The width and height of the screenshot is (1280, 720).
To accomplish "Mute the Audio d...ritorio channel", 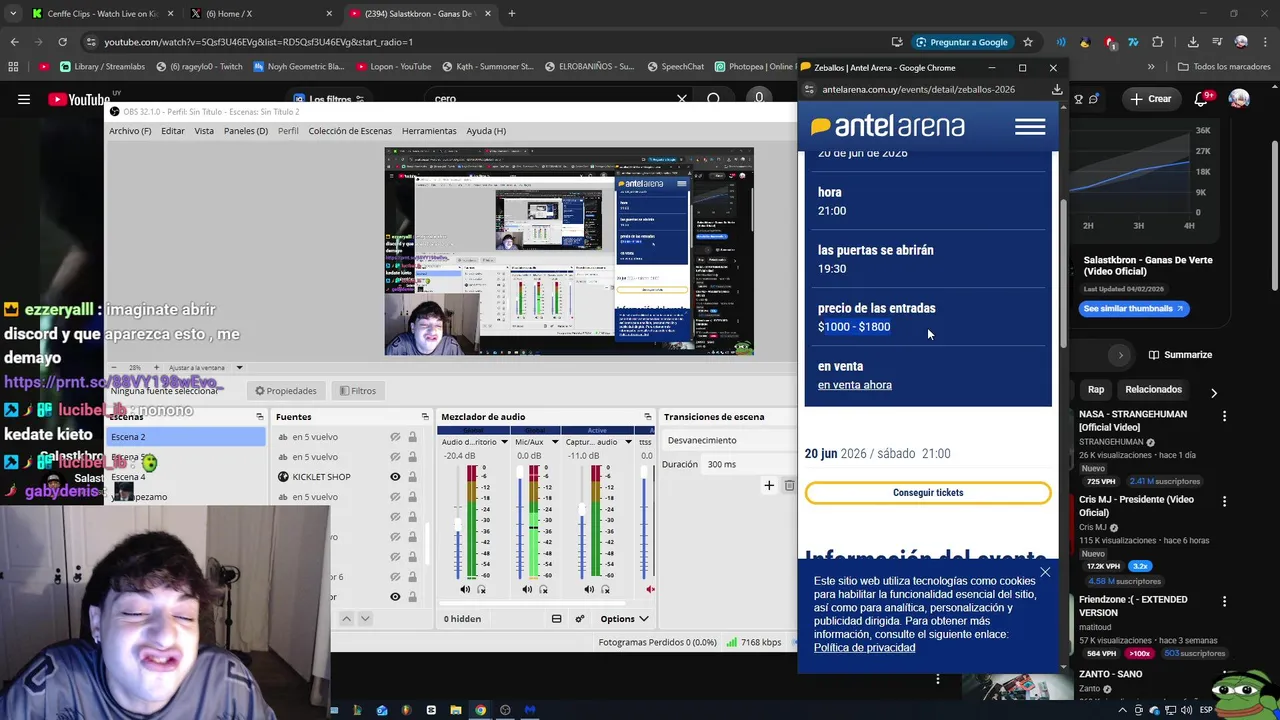I will (x=465, y=590).
